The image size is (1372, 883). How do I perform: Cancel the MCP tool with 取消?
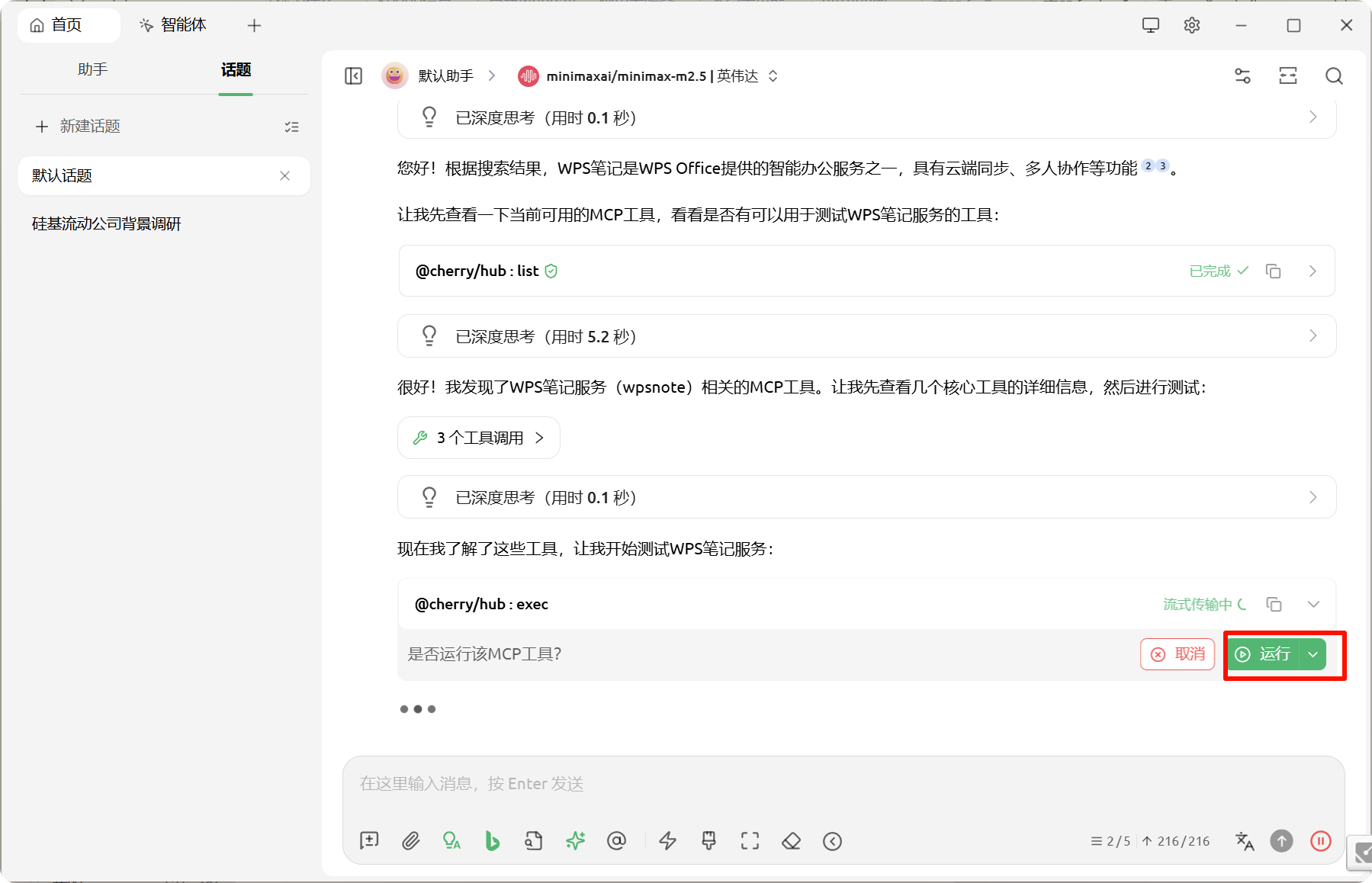[1178, 654]
